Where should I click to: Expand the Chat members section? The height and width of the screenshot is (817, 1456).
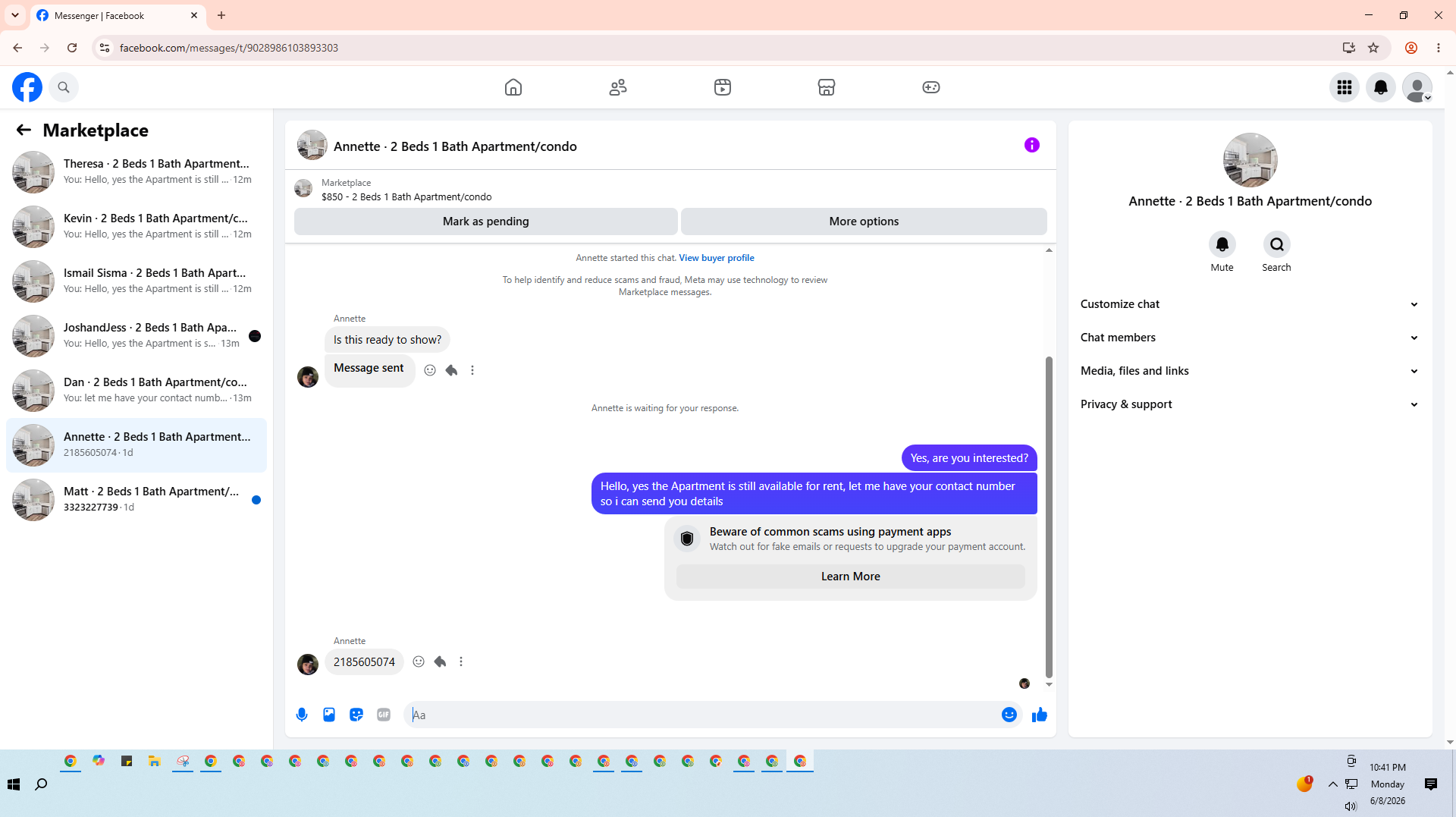[x=1250, y=338]
